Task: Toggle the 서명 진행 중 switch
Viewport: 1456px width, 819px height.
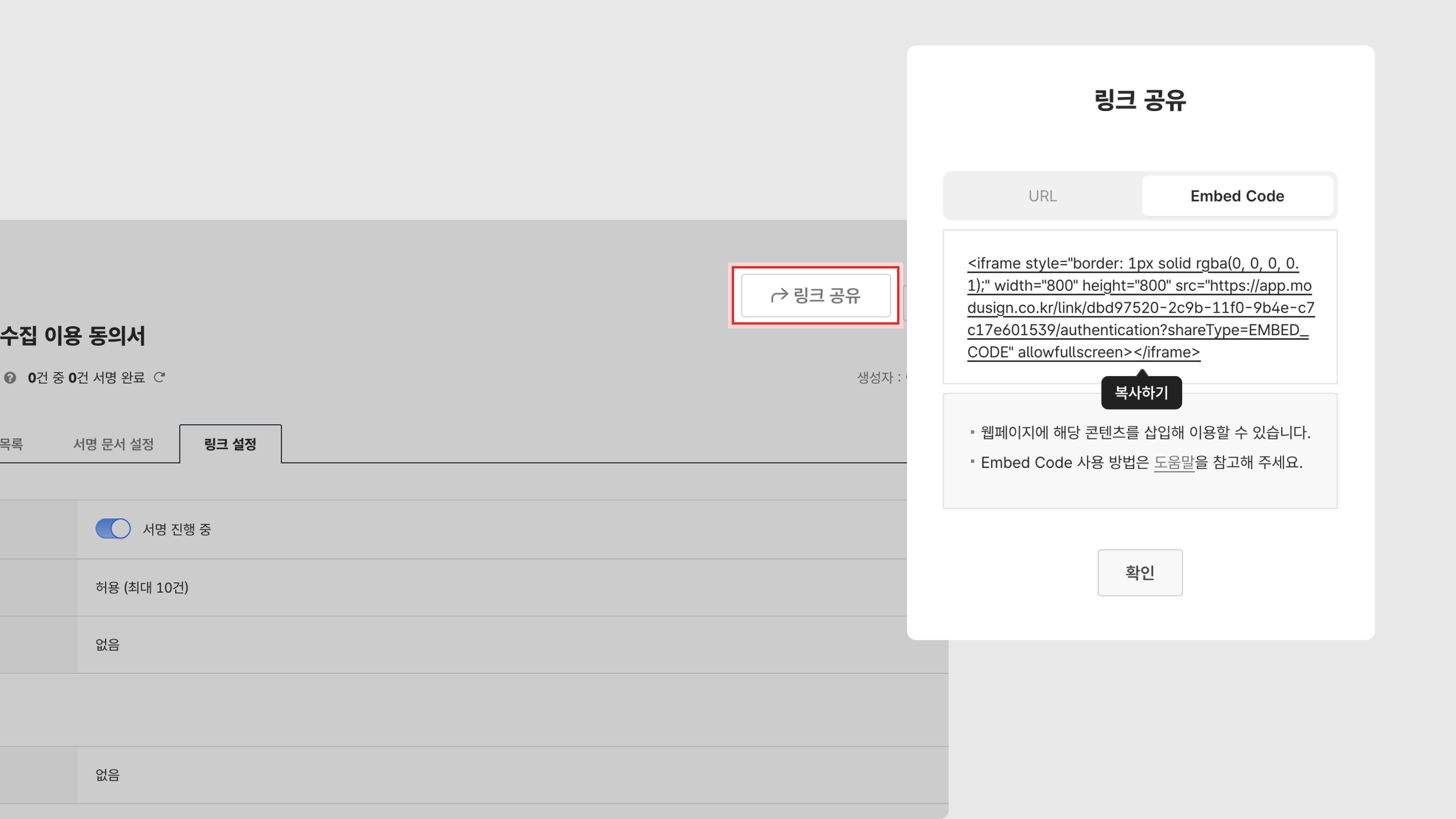Action: [x=113, y=529]
